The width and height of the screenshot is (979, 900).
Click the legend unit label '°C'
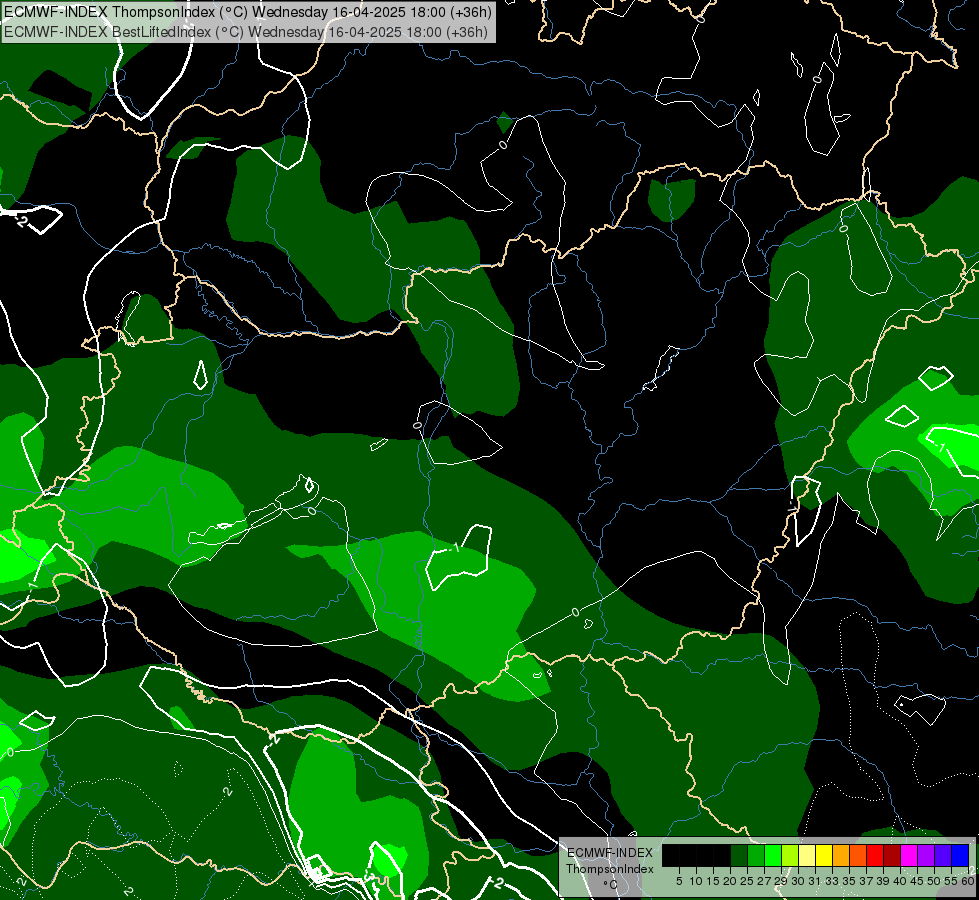tap(611, 884)
